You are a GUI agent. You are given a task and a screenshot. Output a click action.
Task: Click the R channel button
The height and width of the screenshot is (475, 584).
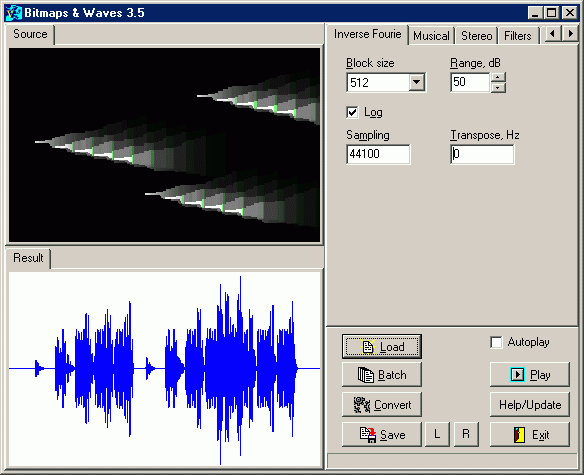click(466, 434)
